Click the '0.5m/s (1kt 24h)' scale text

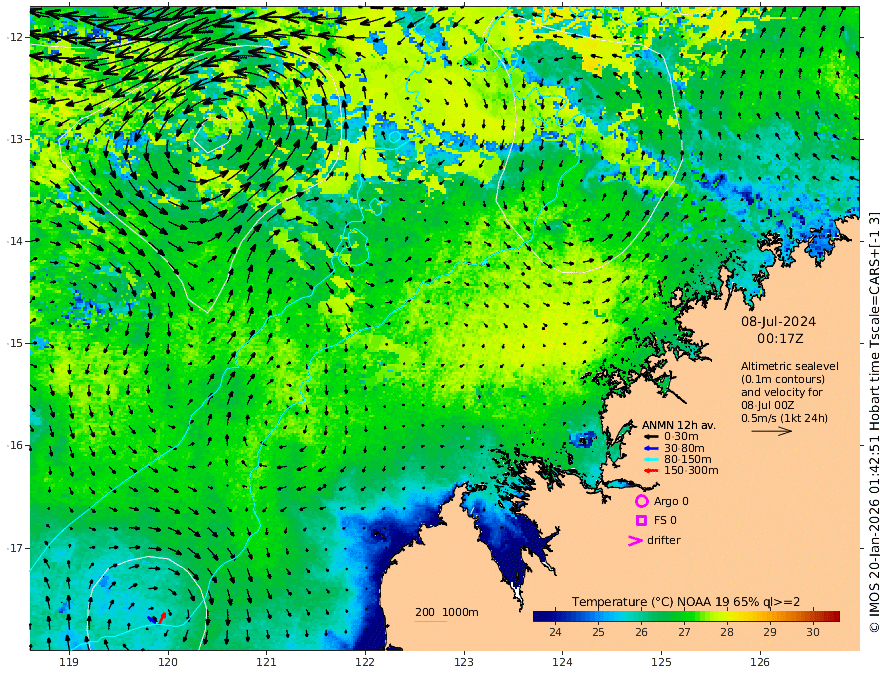click(784, 418)
